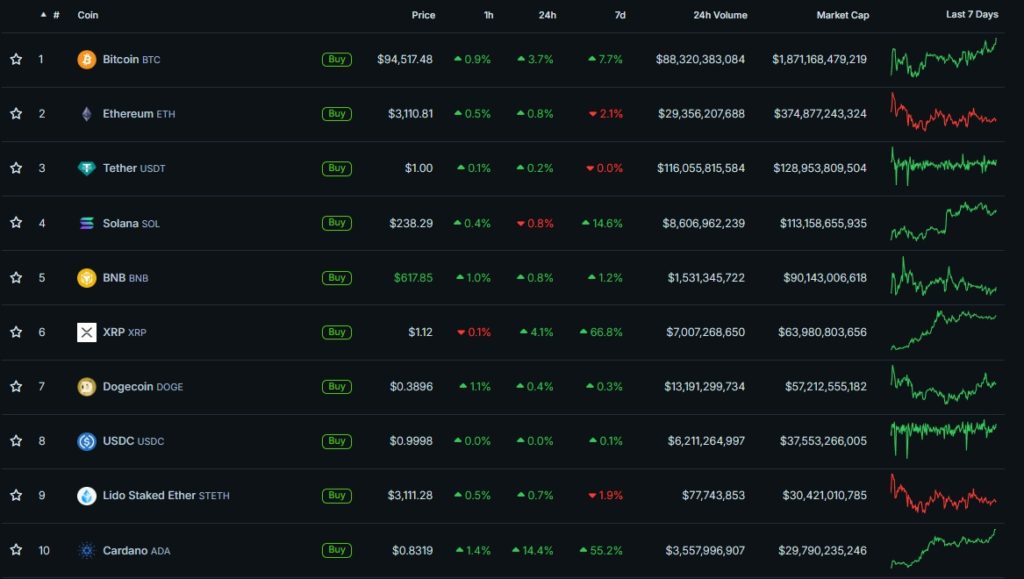Click the Cardano ADA logo
The image size is (1024, 579).
click(x=88, y=550)
